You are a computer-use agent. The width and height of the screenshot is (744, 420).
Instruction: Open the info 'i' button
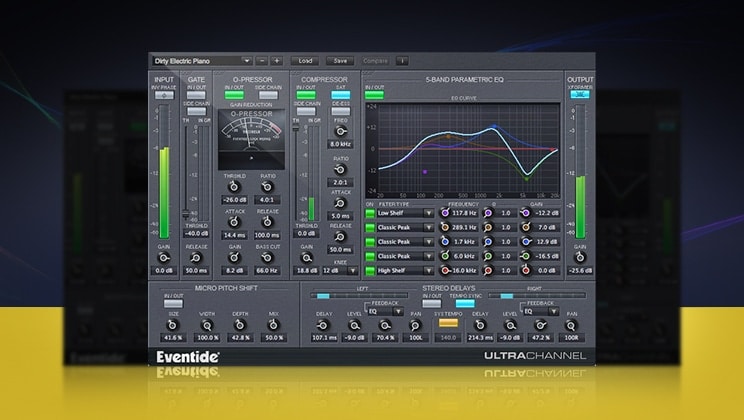coord(402,61)
